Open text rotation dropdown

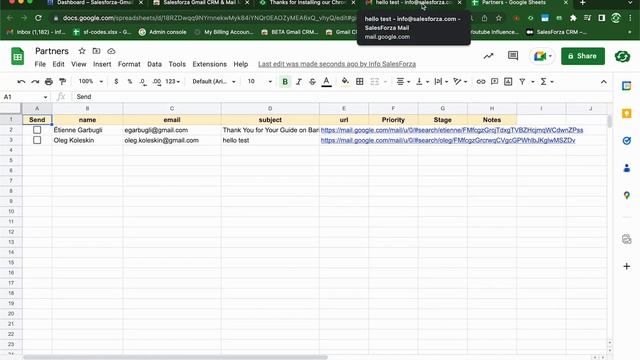tap(460, 82)
